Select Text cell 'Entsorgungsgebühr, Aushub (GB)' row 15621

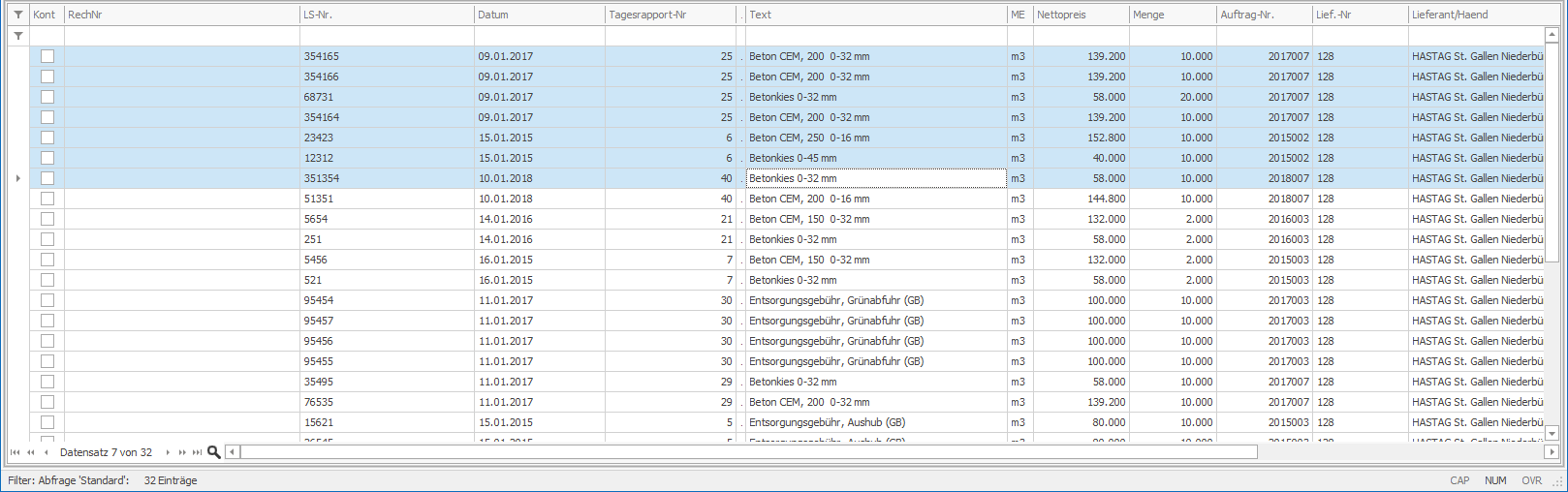[876, 422]
